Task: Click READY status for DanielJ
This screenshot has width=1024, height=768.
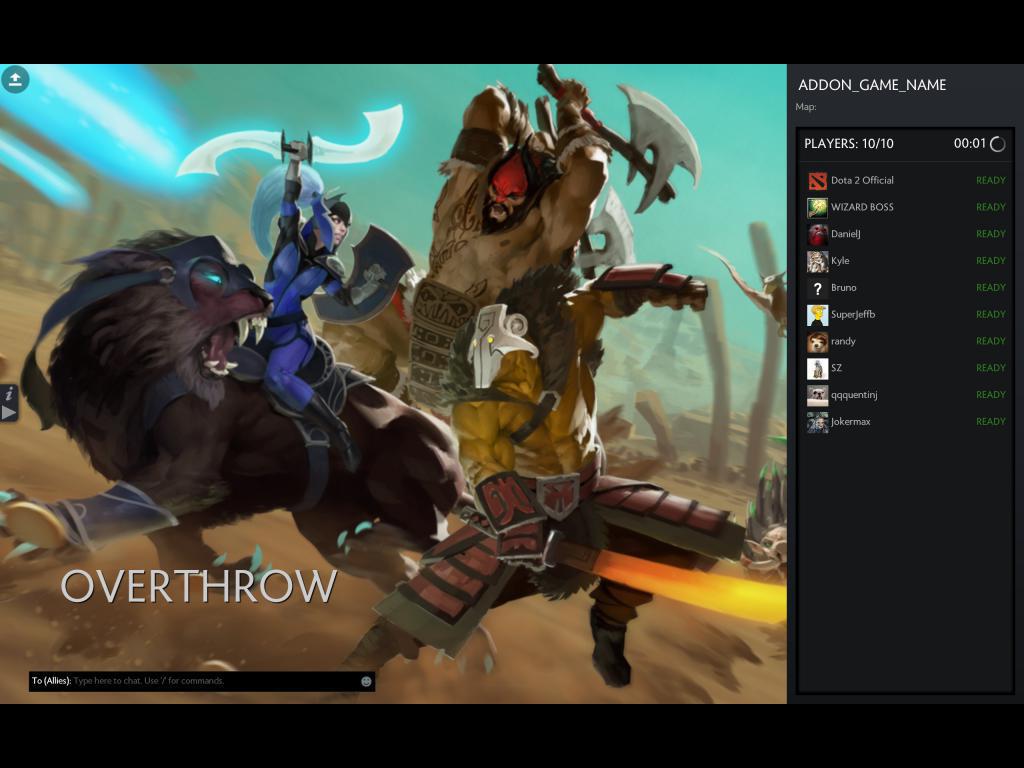Action: click(x=991, y=234)
